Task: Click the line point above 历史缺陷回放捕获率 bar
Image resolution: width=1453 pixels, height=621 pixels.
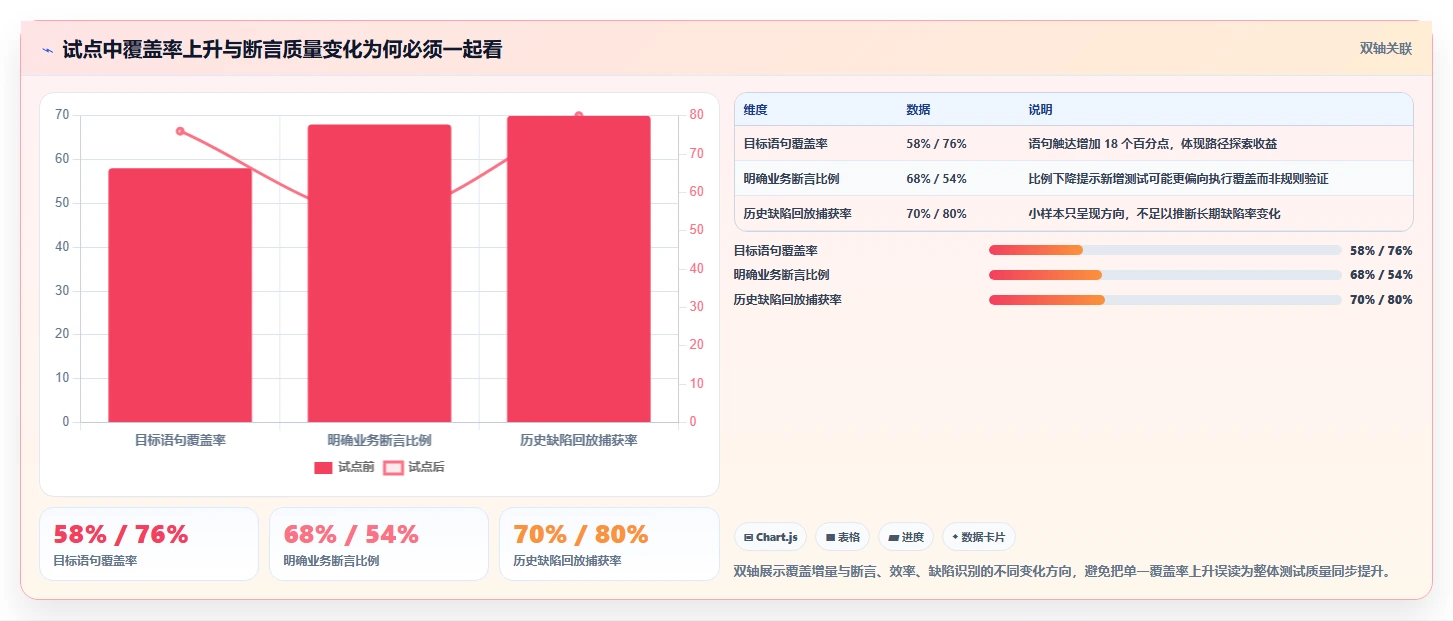Action: point(579,116)
